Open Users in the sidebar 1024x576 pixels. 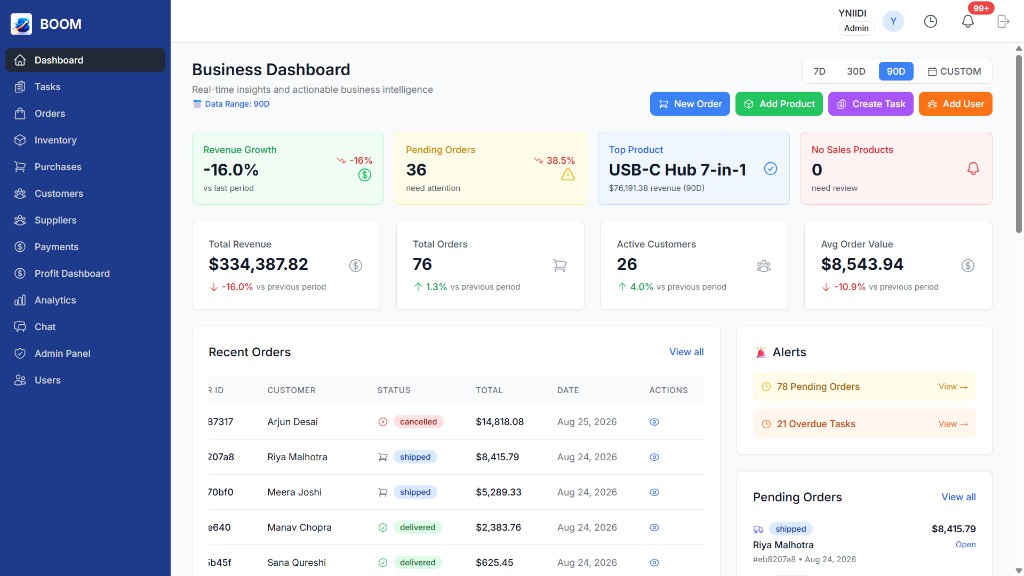[x=85, y=380]
